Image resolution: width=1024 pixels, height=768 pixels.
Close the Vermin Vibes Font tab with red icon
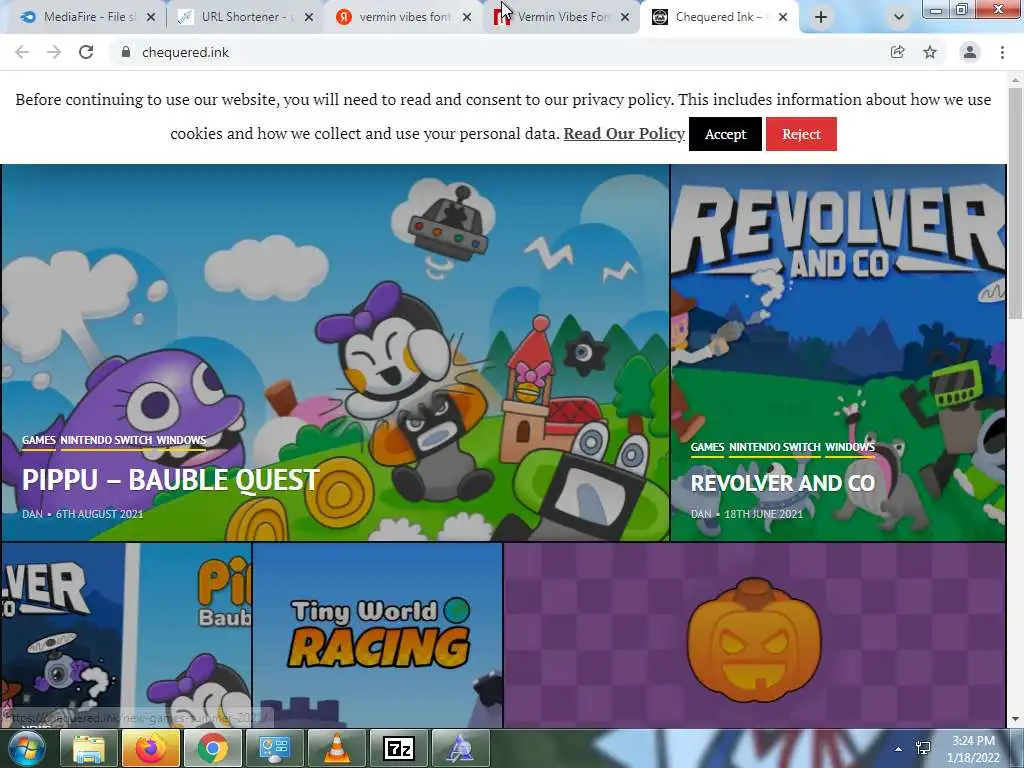pos(625,17)
